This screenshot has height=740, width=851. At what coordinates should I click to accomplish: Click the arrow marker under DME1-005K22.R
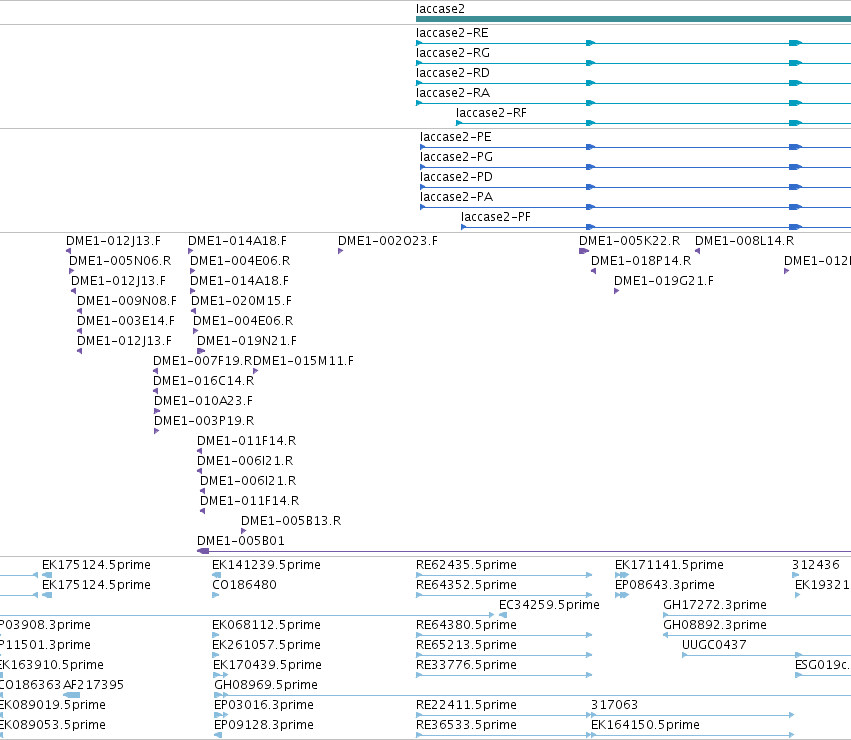[x=583, y=251]
